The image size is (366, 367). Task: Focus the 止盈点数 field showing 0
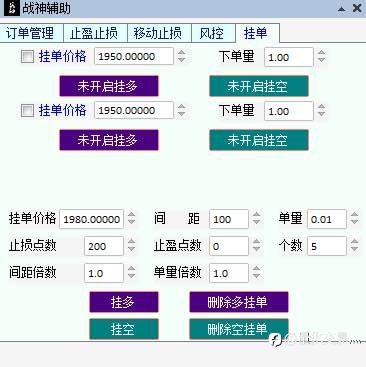229,246
